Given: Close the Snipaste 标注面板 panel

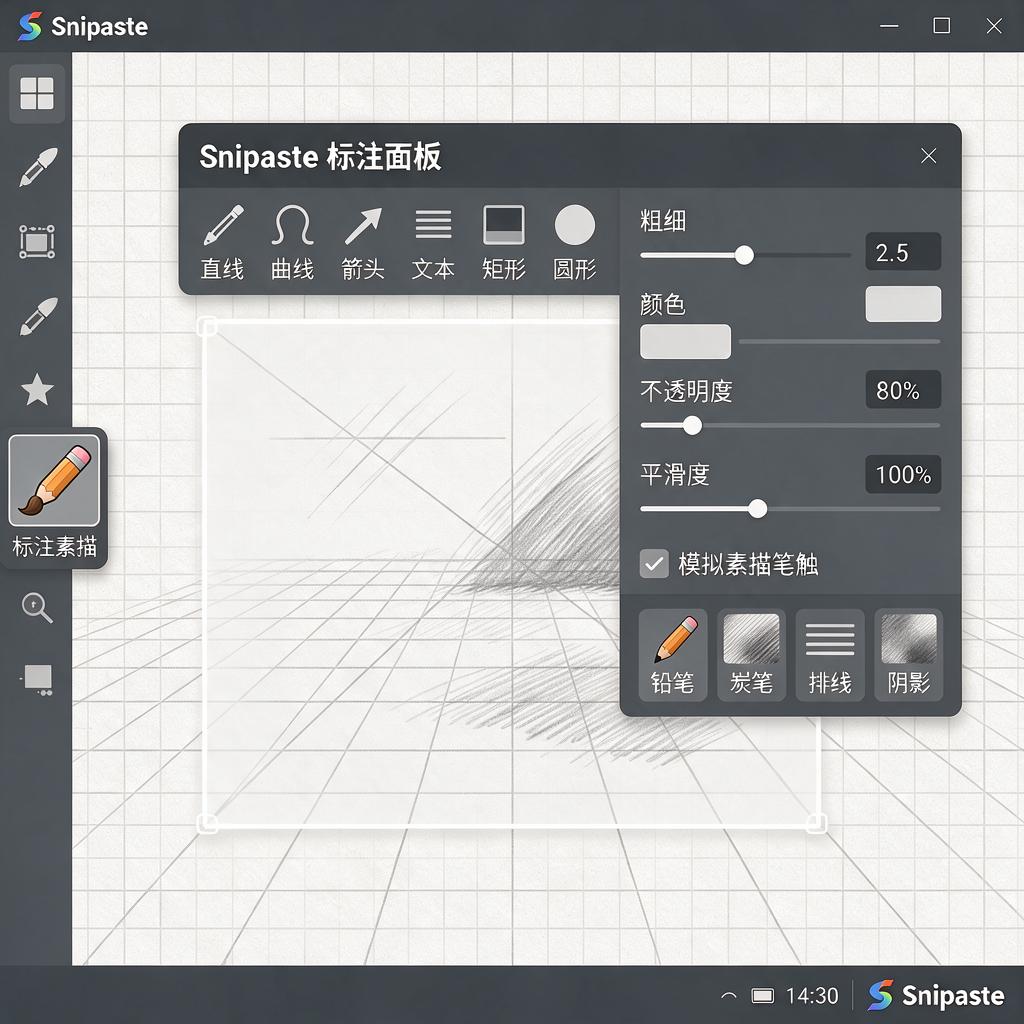Looking at the screenshot, I should 929,155.
